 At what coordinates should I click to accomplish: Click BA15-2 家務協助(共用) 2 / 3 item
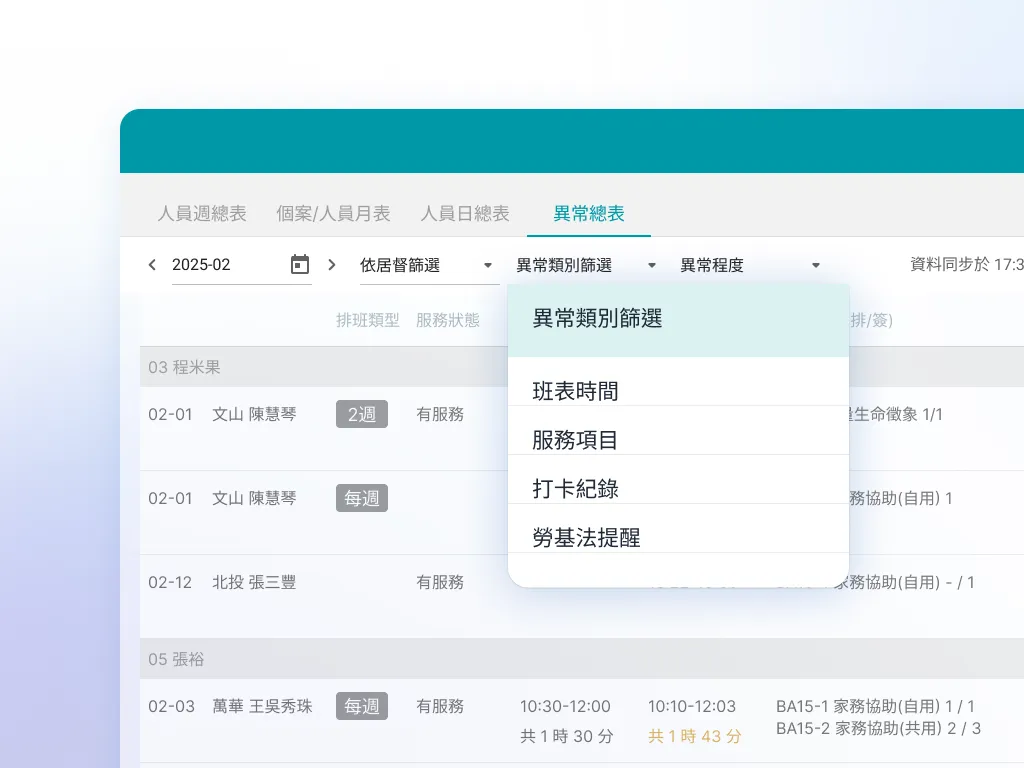[x=878, y=728]
